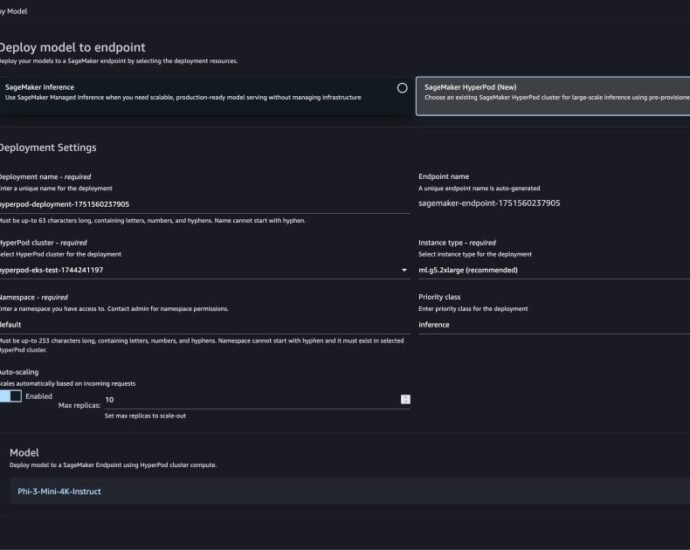Click the Auto-scaling label
This screenshot has height=550, width=690.
(19, 372)
